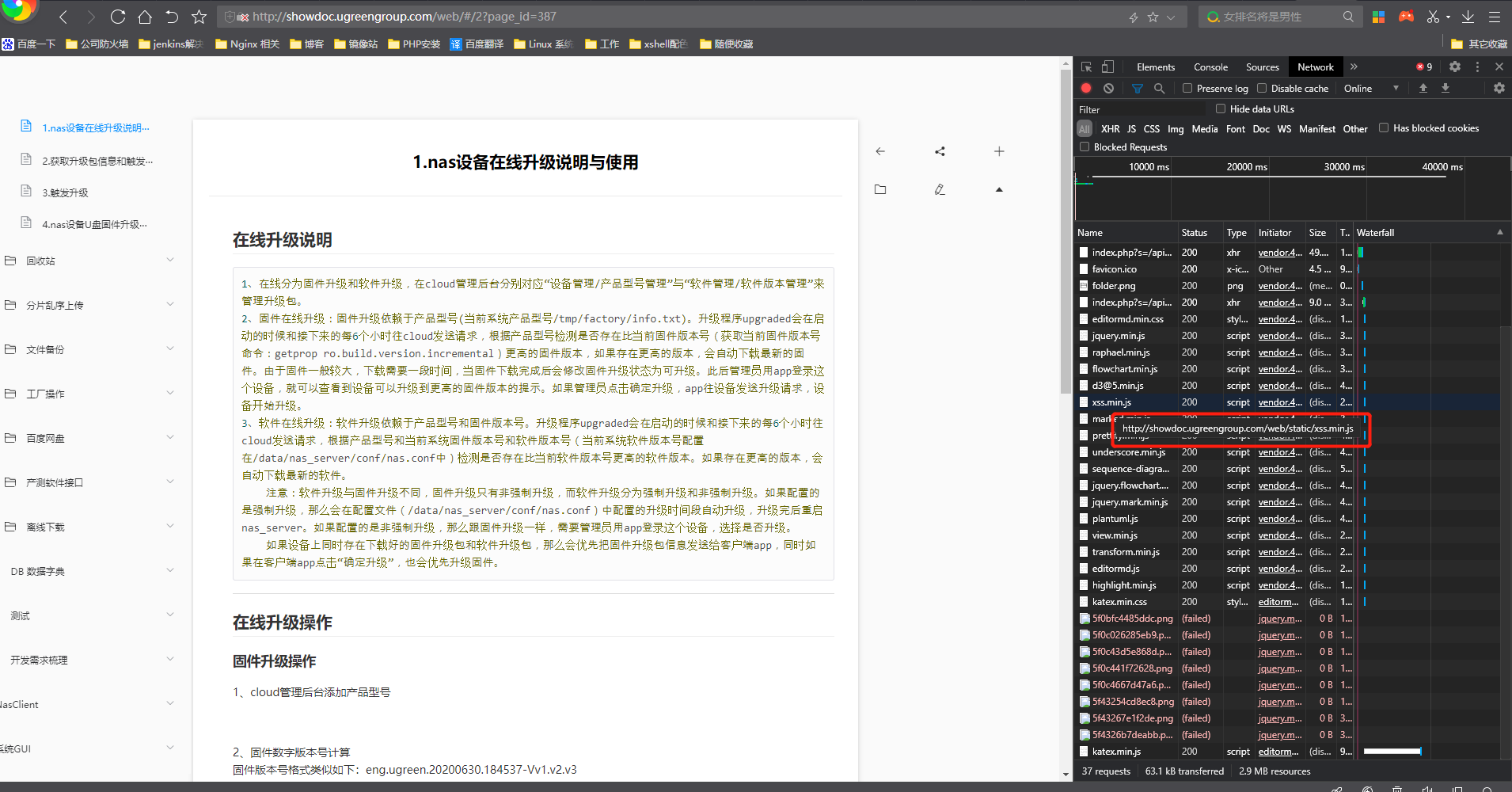1512x792 pixels.
Task: Open the 2.获取升级包信息和触发 document
Action: click(x=95, y=160)
